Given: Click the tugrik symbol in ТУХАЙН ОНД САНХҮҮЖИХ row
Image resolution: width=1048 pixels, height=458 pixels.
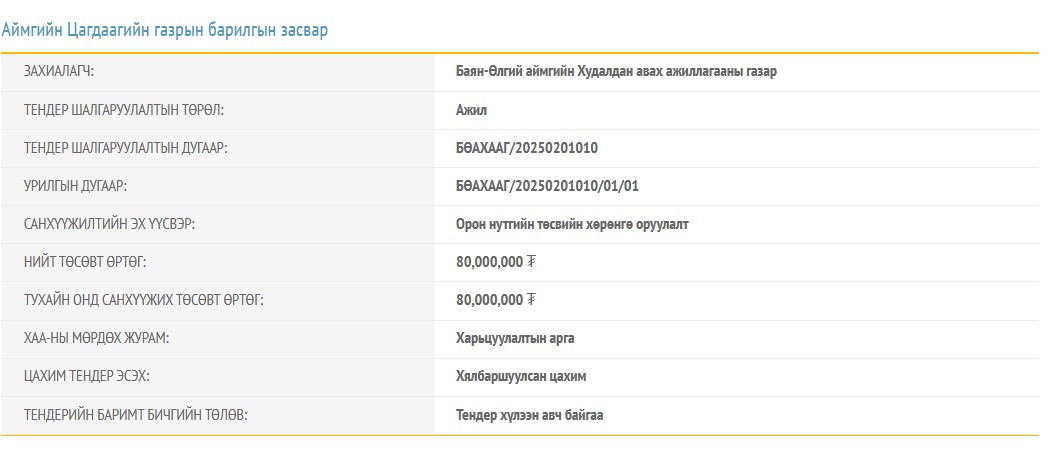Looking at the screenshot, I should [x=532, y=300].
